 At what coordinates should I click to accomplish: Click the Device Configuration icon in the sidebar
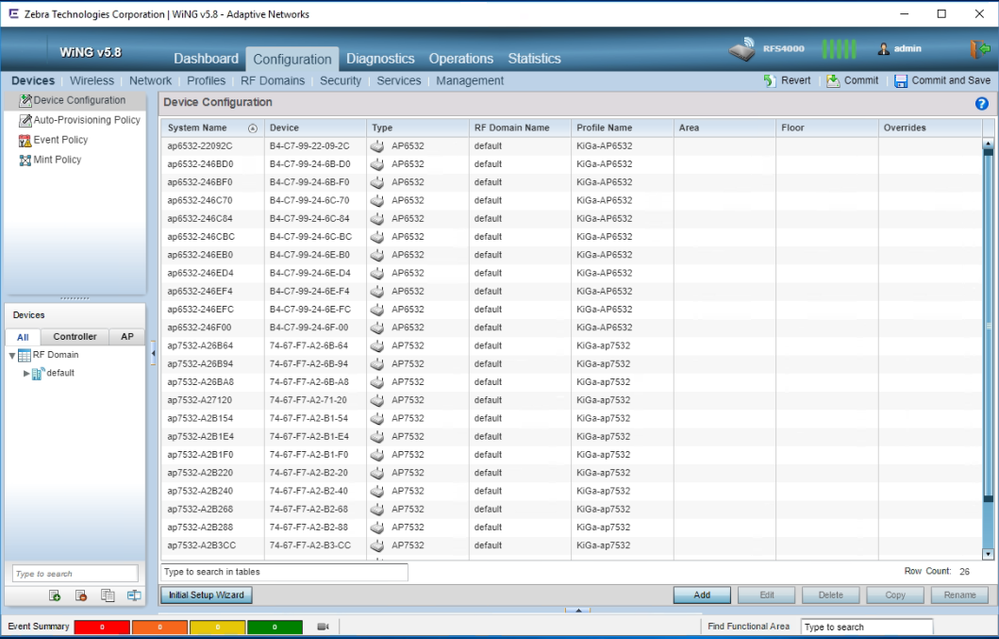click(25, 101)
